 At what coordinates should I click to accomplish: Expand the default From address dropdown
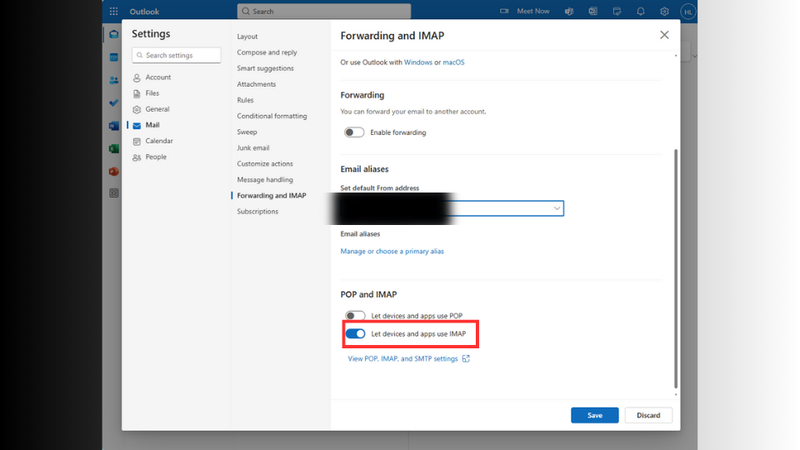[x=557, y=208]
